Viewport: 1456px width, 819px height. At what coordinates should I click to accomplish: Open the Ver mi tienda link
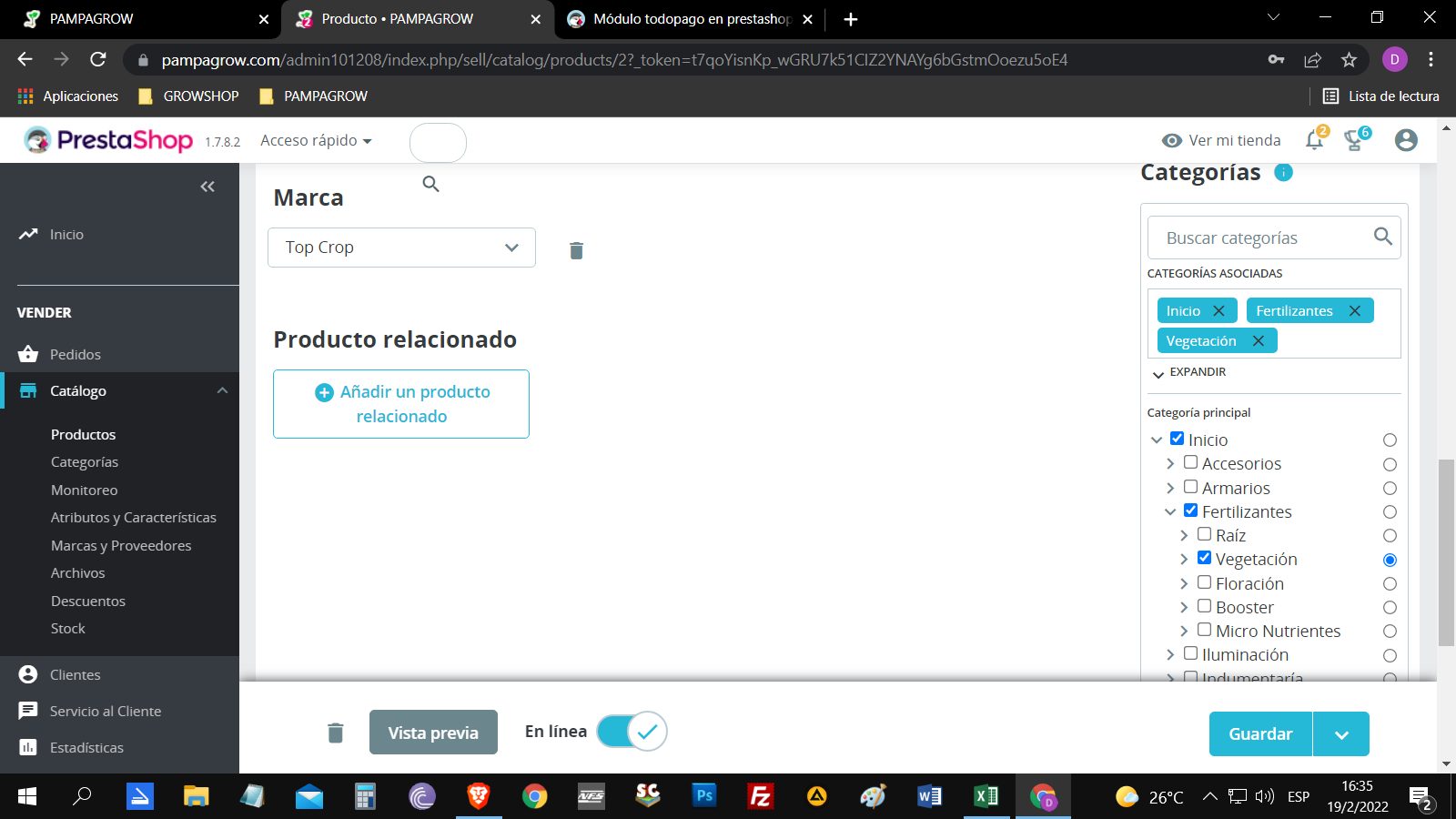point(1221,140)
